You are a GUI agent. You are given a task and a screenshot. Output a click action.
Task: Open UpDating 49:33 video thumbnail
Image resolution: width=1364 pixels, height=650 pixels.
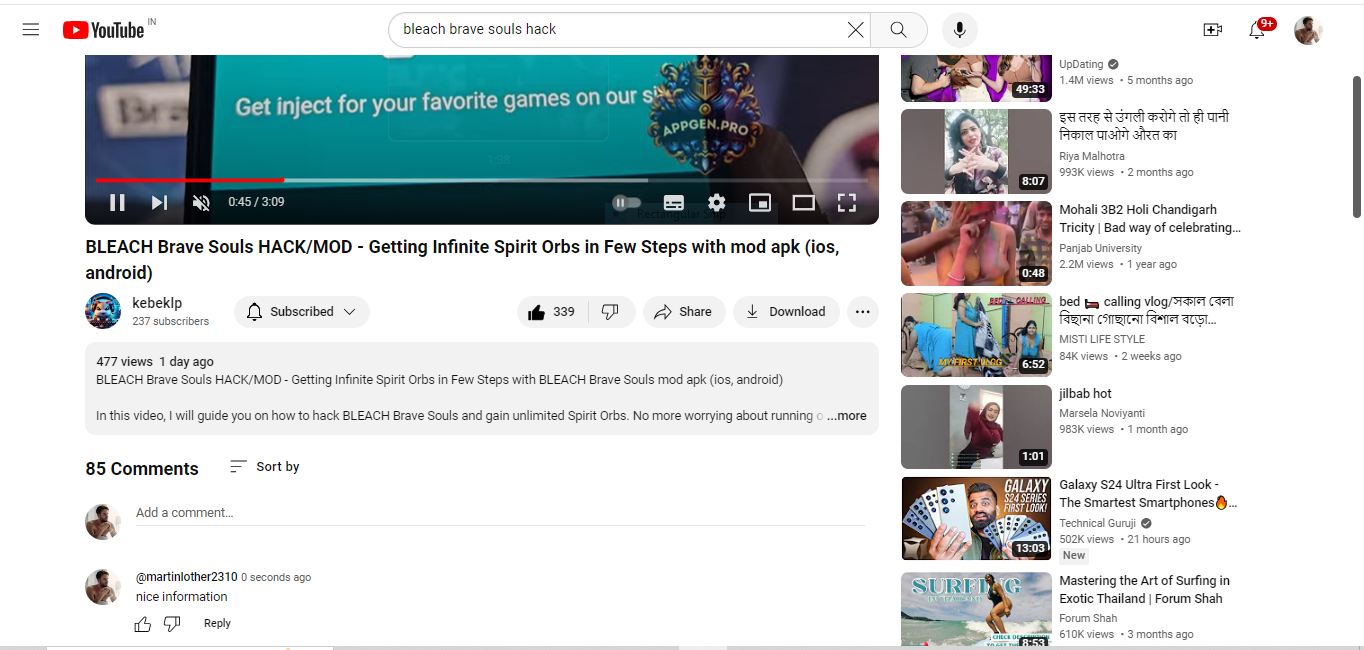point(976,78)
